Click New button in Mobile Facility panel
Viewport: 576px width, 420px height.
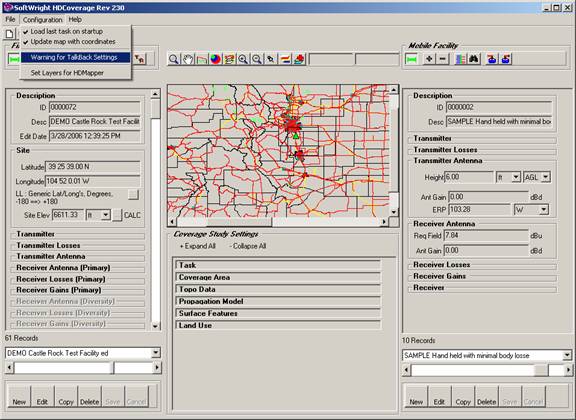tap(416, 396)
